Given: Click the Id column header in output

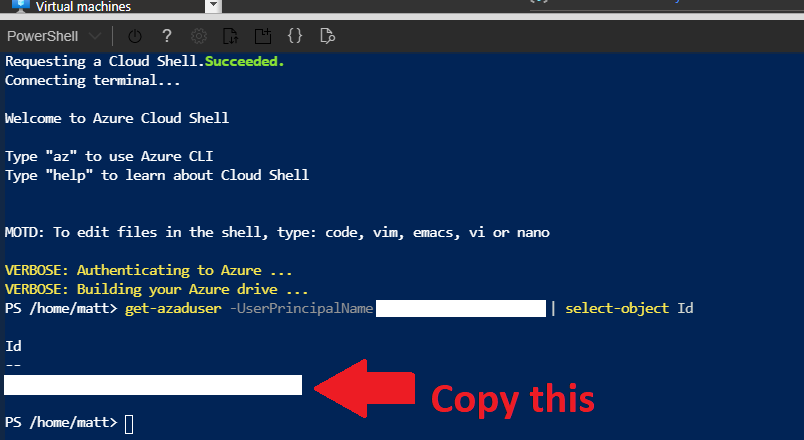Looking at the screenshot, I should pyautogui.click(x=13, y=346).
